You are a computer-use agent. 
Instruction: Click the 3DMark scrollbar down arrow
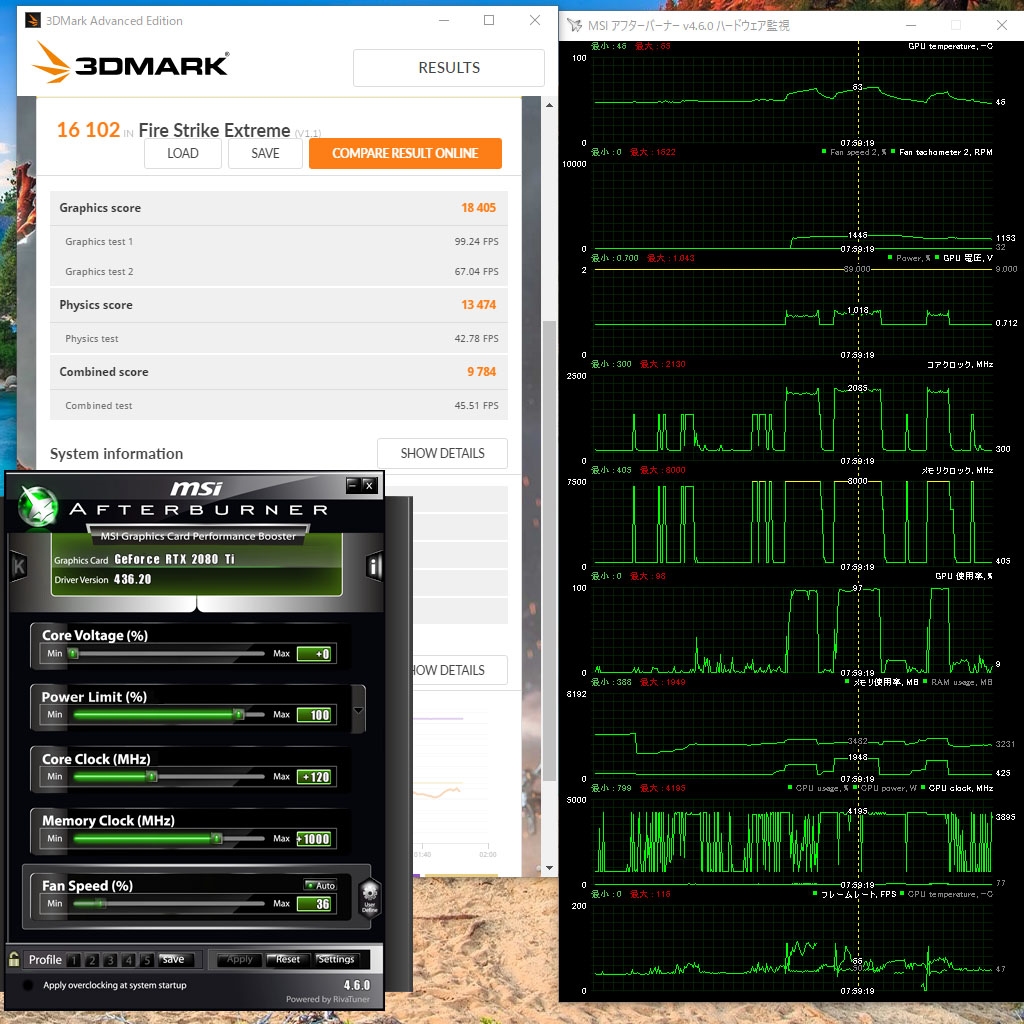549,868
